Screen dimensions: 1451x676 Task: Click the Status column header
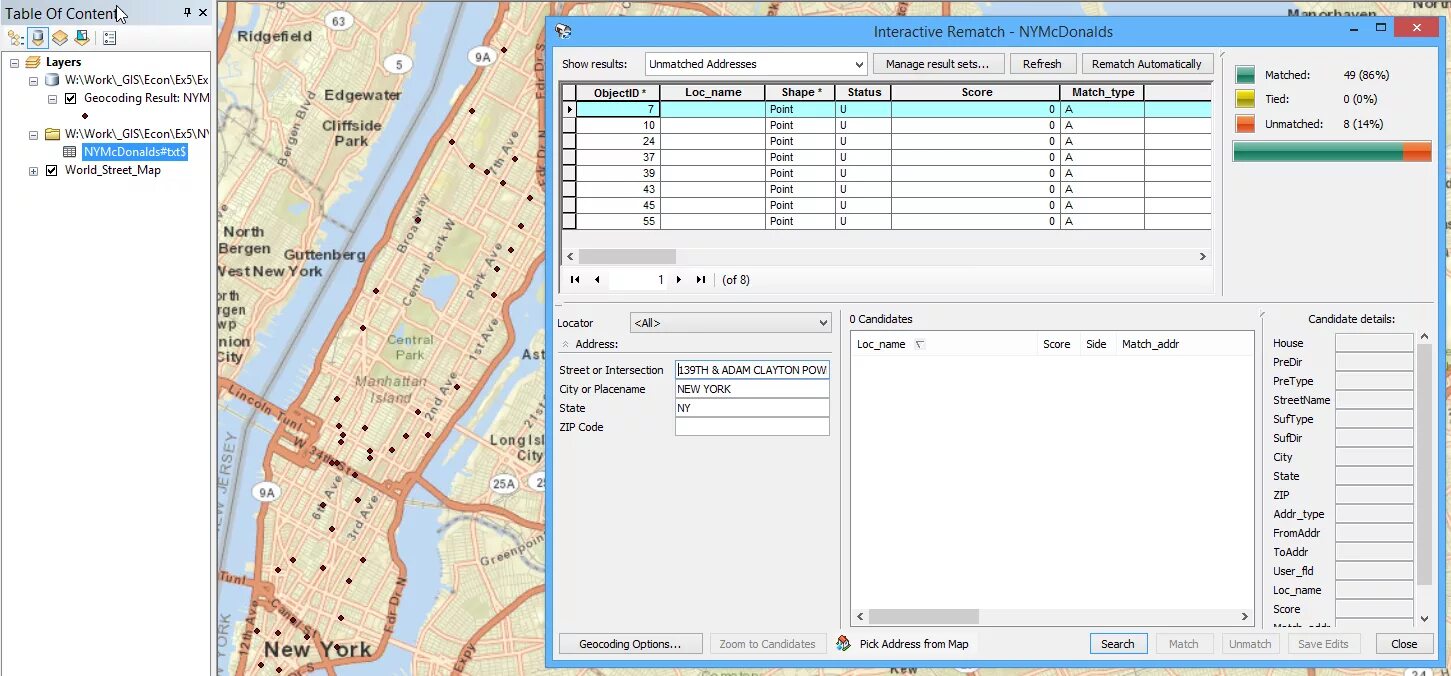tap(863, 92)
